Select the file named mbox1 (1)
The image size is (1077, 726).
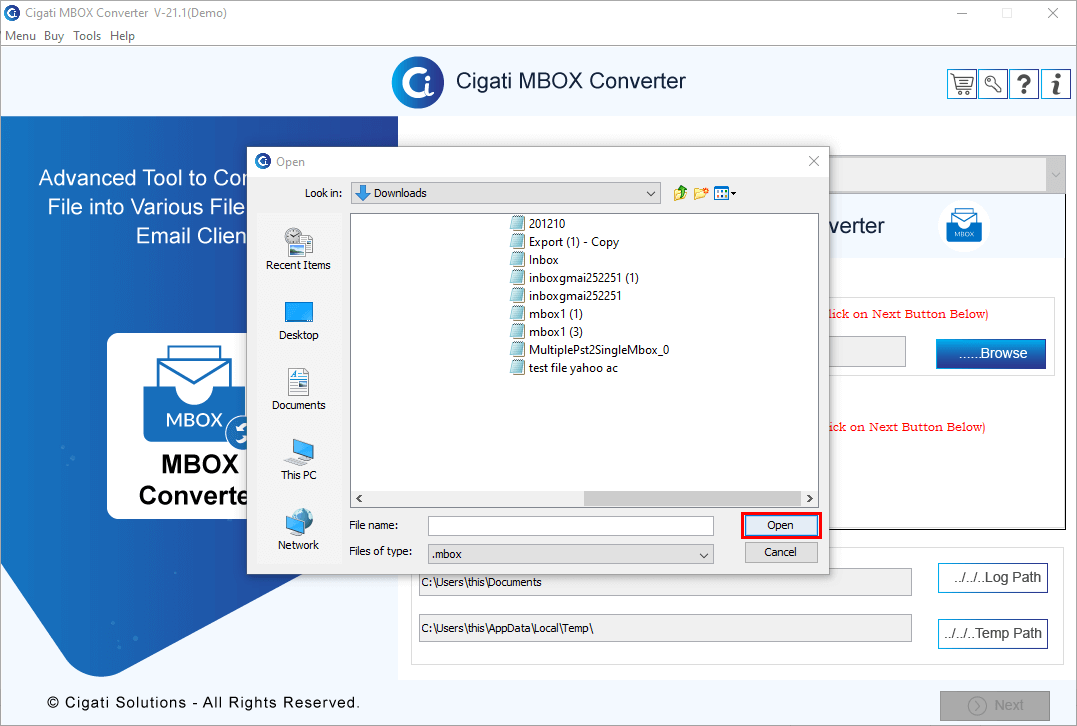click(x=556, y=314)
